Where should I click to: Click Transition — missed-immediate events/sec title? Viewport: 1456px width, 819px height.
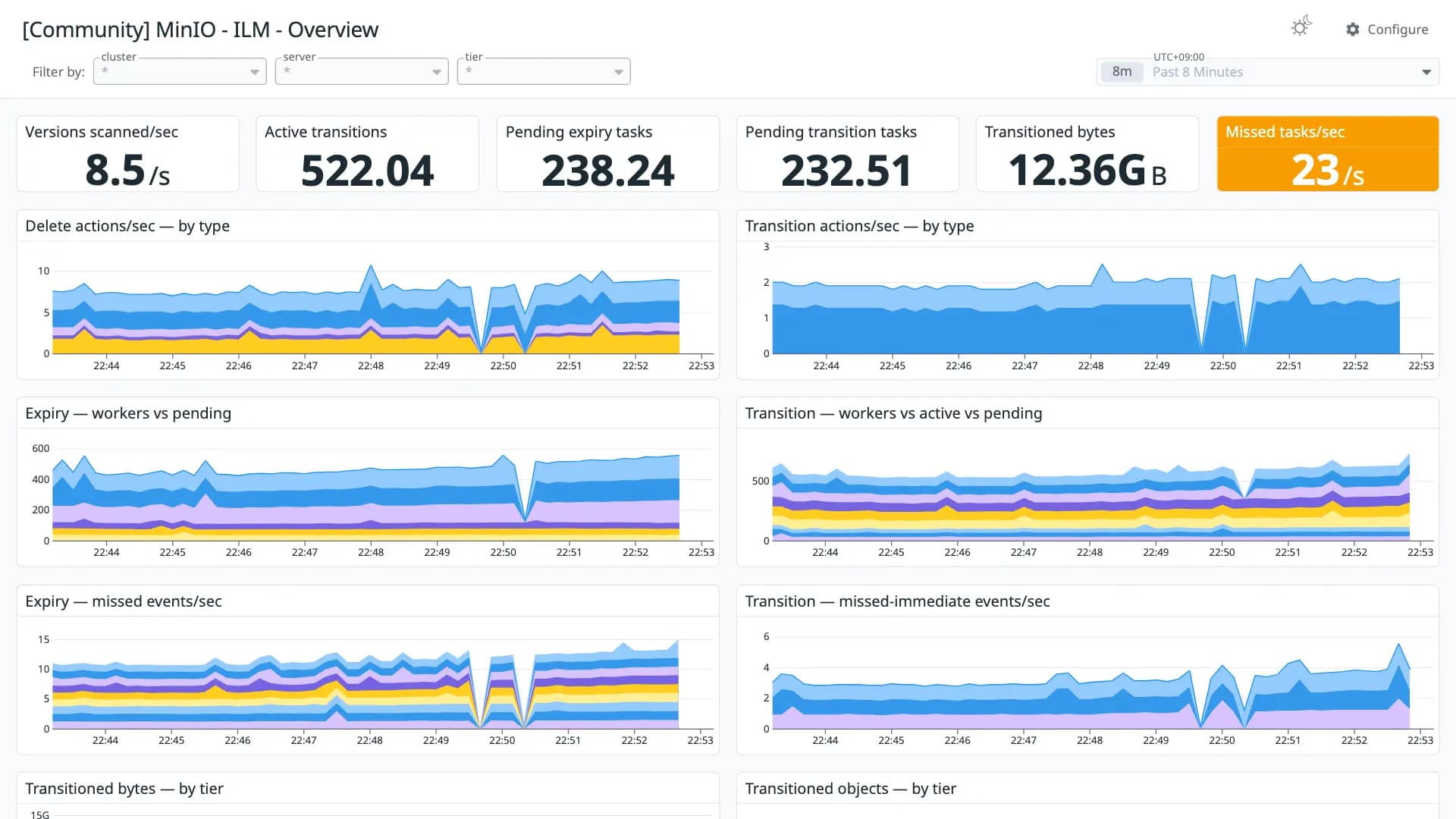tap(897, 601)
